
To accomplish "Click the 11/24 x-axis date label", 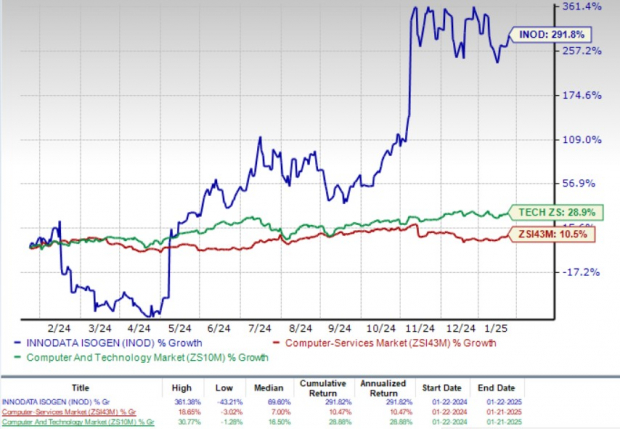I will 420,329.
